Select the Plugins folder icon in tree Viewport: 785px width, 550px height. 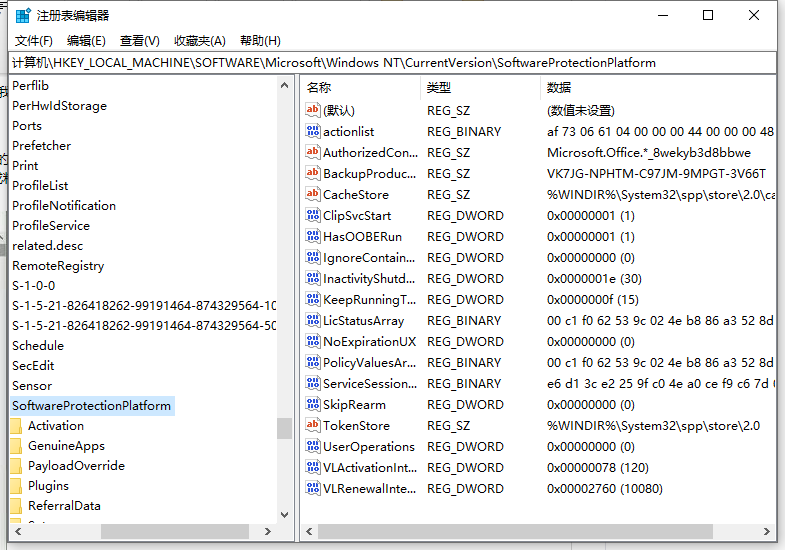(16, 486)
